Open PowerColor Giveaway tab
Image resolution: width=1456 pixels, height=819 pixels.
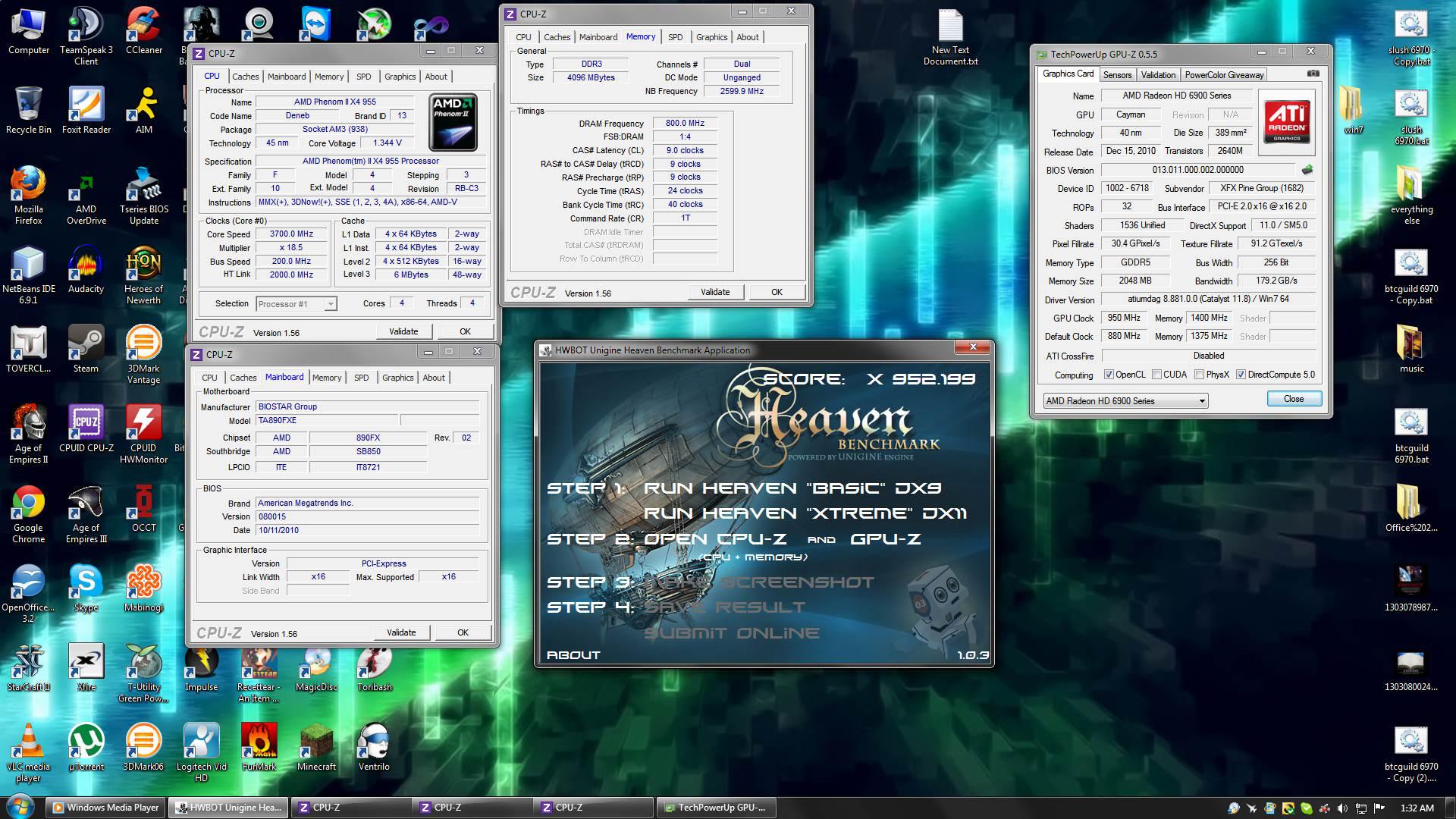pos(1224,75)
